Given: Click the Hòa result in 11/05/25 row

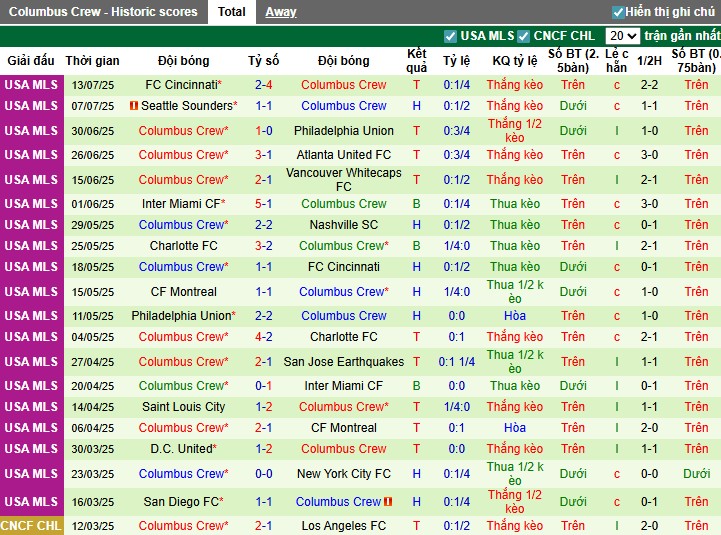Looking at the screenshot, I should pos(515,316).
